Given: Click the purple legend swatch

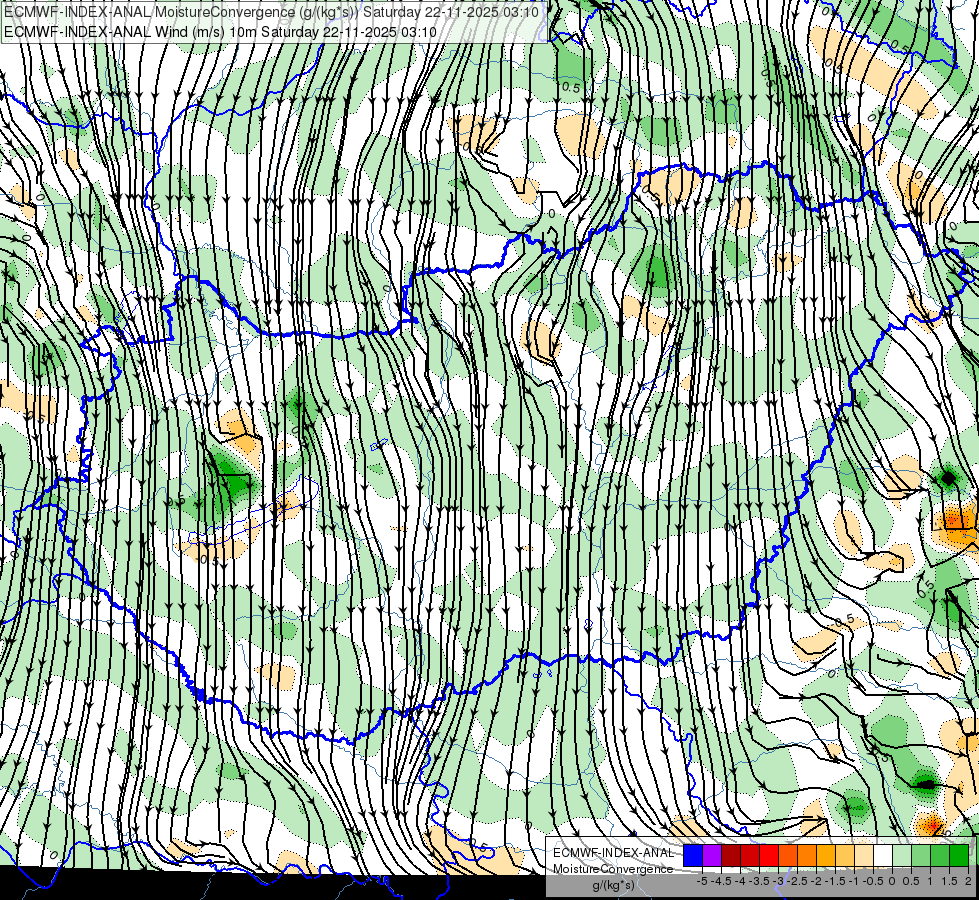Looking at the screenshot, I should tap(712, 856).
